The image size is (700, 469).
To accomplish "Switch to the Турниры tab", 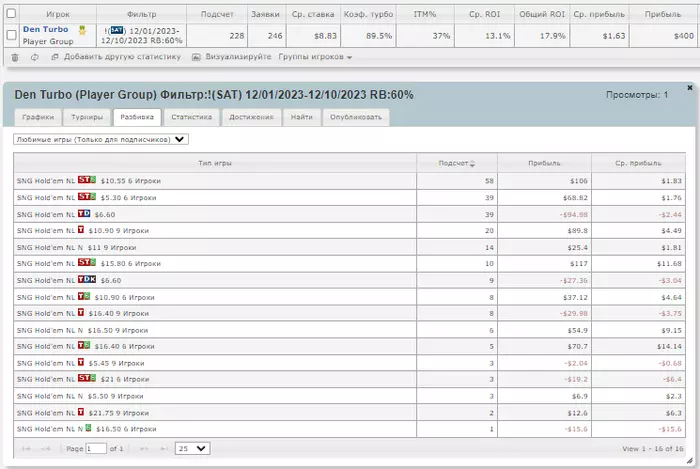I will pos(87,117).
